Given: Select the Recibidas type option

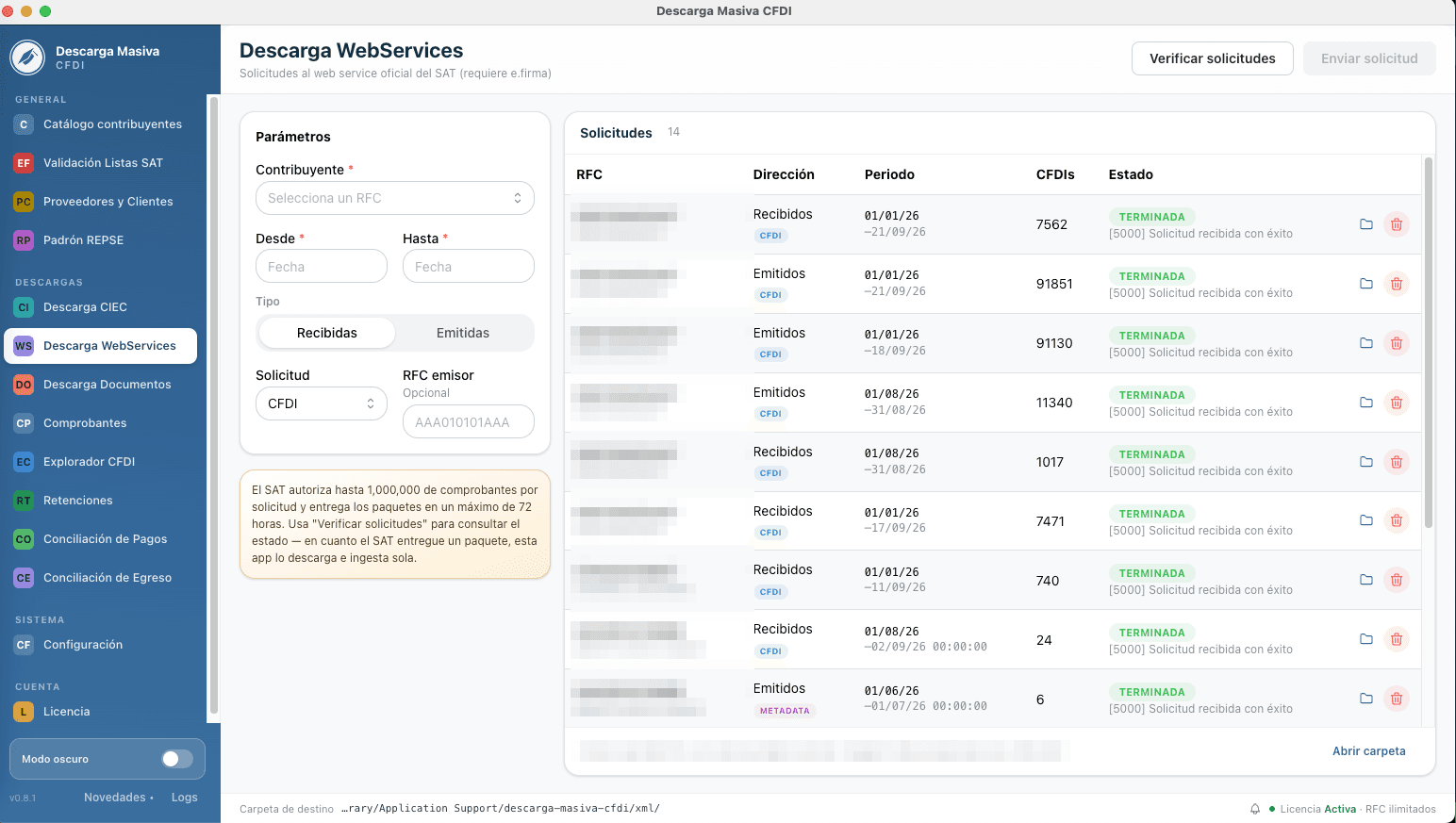Looking at the screenshot, I should tap(327, 333).
